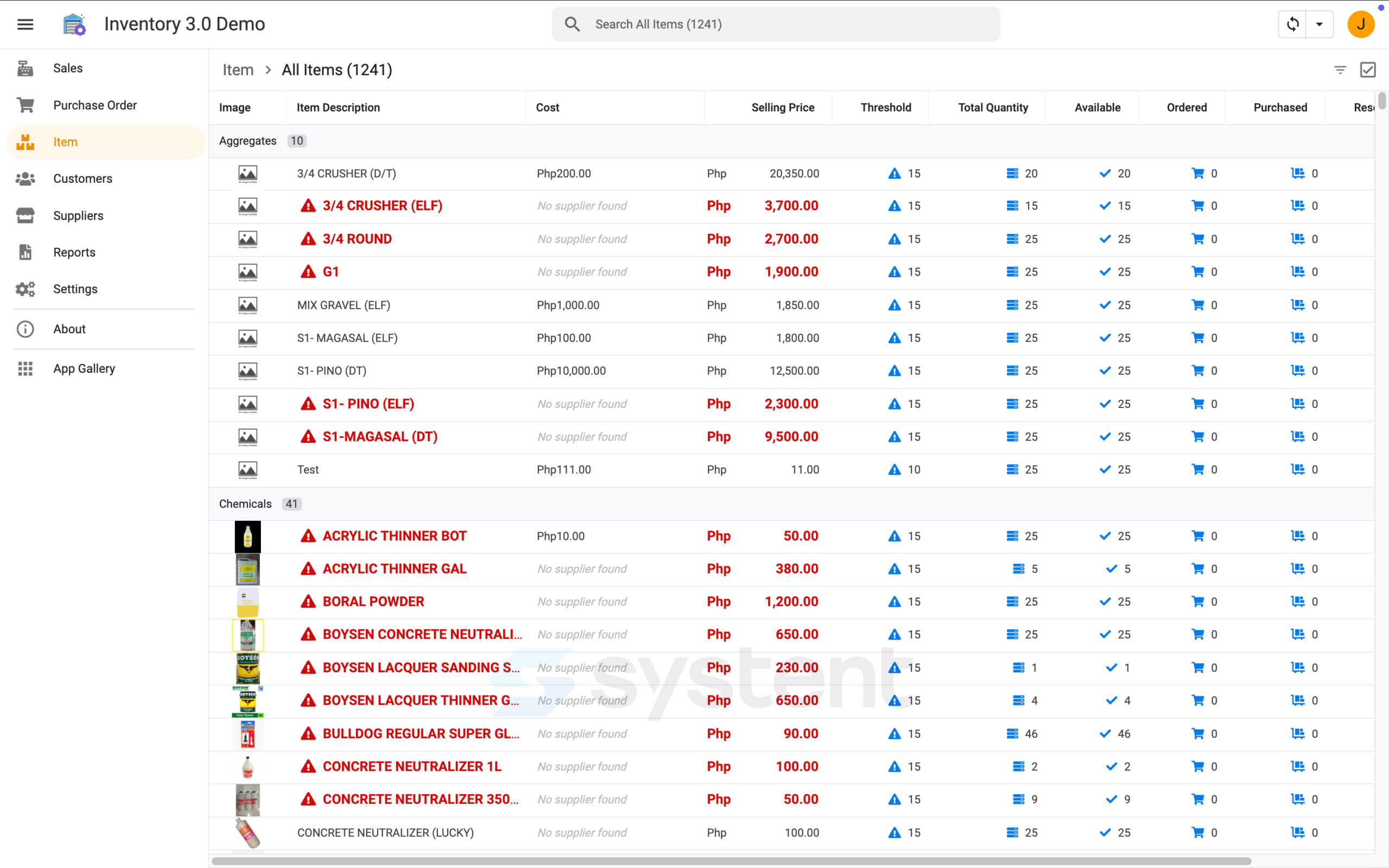Click the Inventory app logo icon
The image size is (1389, 868).
(x=75, y=24)
